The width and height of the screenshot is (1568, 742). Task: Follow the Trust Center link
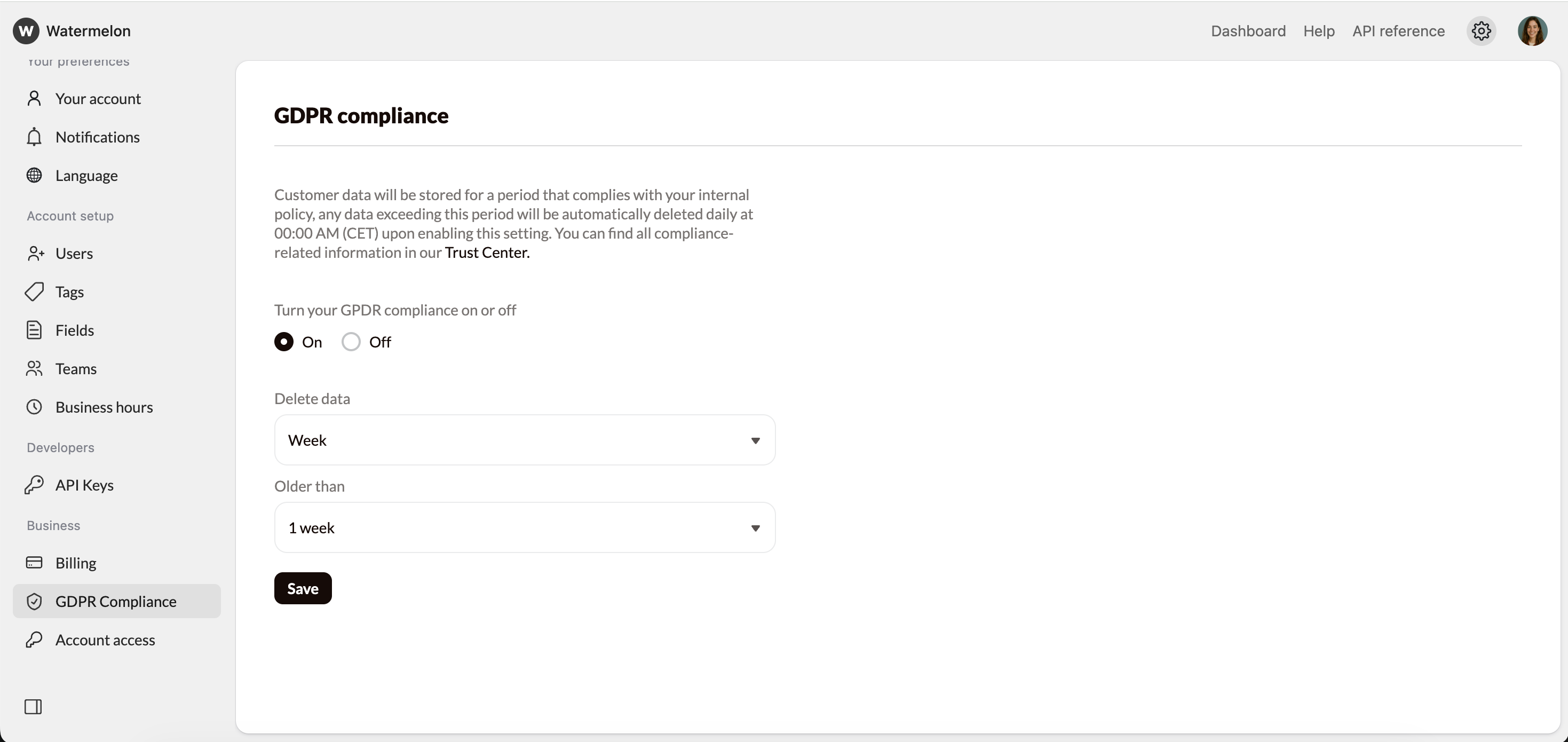click(x=486, y=252)
